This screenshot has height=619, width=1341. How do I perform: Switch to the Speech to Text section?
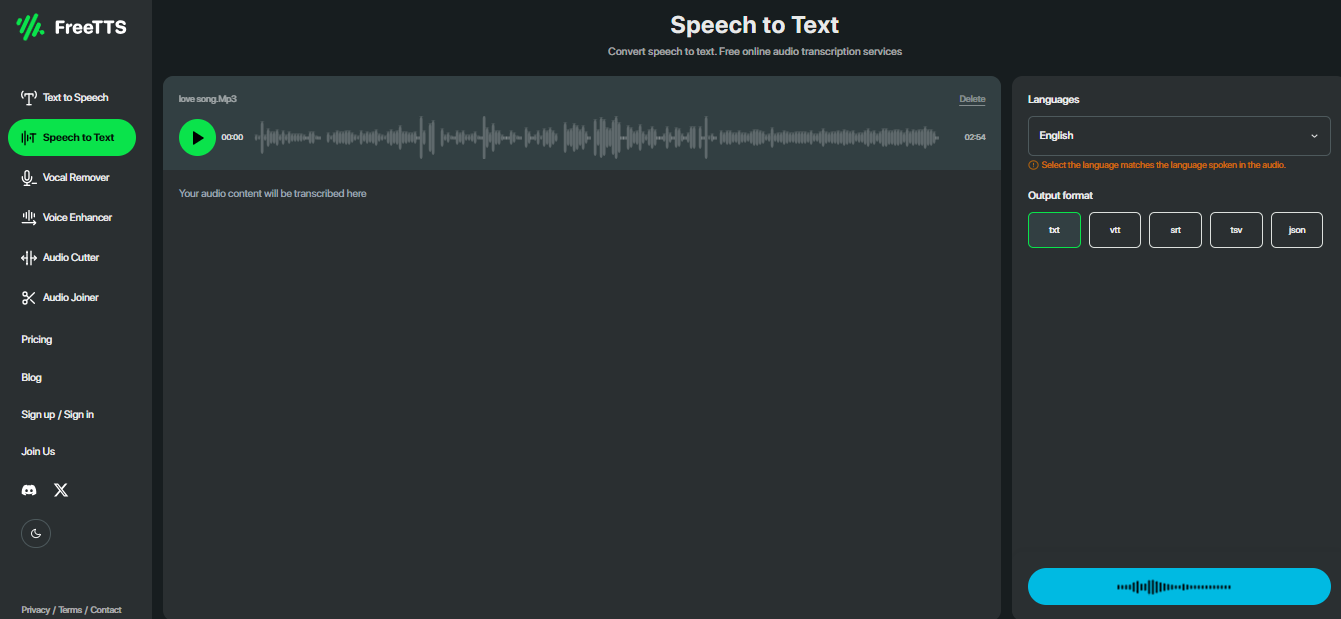coord(71,137)
